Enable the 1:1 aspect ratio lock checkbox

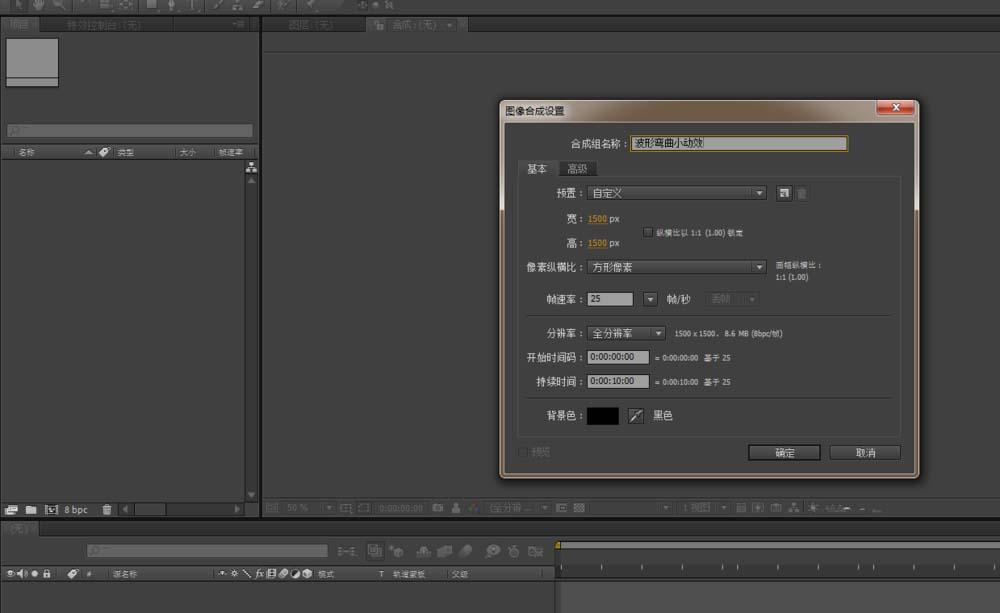coord(648,232)
